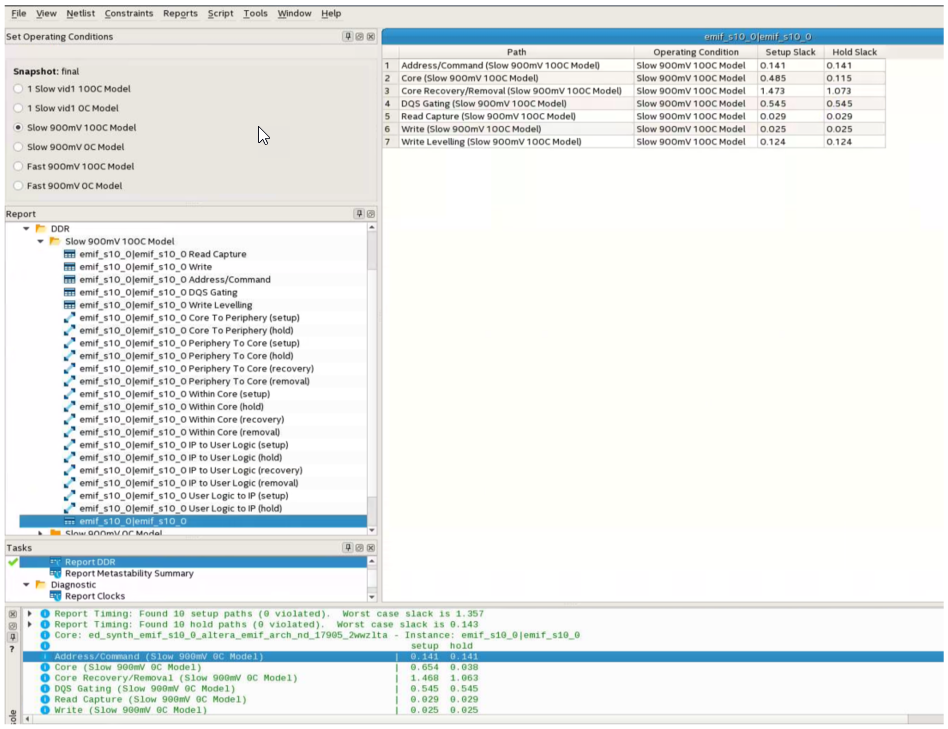
Task: Pin the Set Operating Conditions panel
Action: (x=348, y=37)
